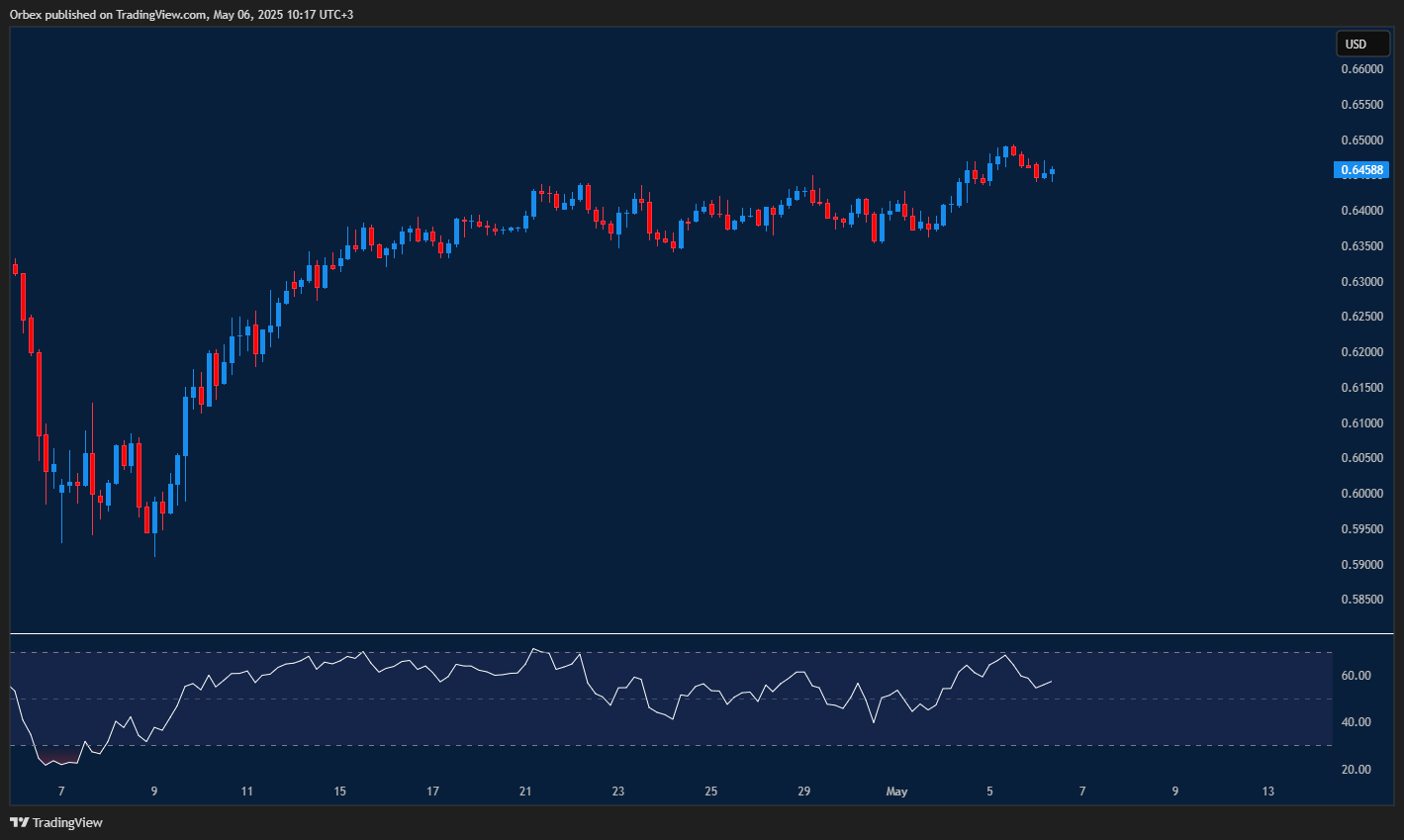Click the RSI 40.00 scale label
1404x840 pixels.
1356,722
